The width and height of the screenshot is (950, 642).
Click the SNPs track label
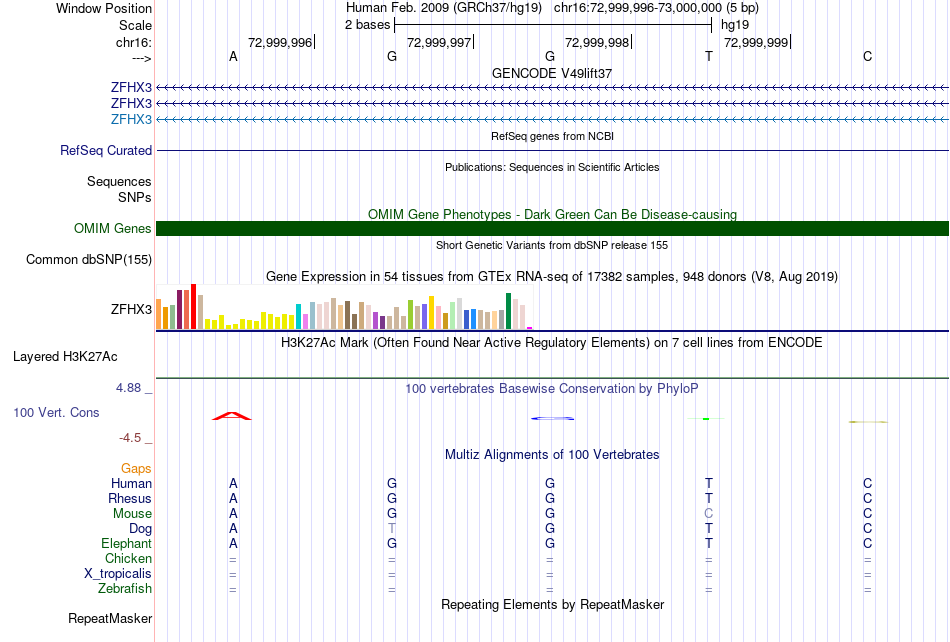click(x=135, y=197)
